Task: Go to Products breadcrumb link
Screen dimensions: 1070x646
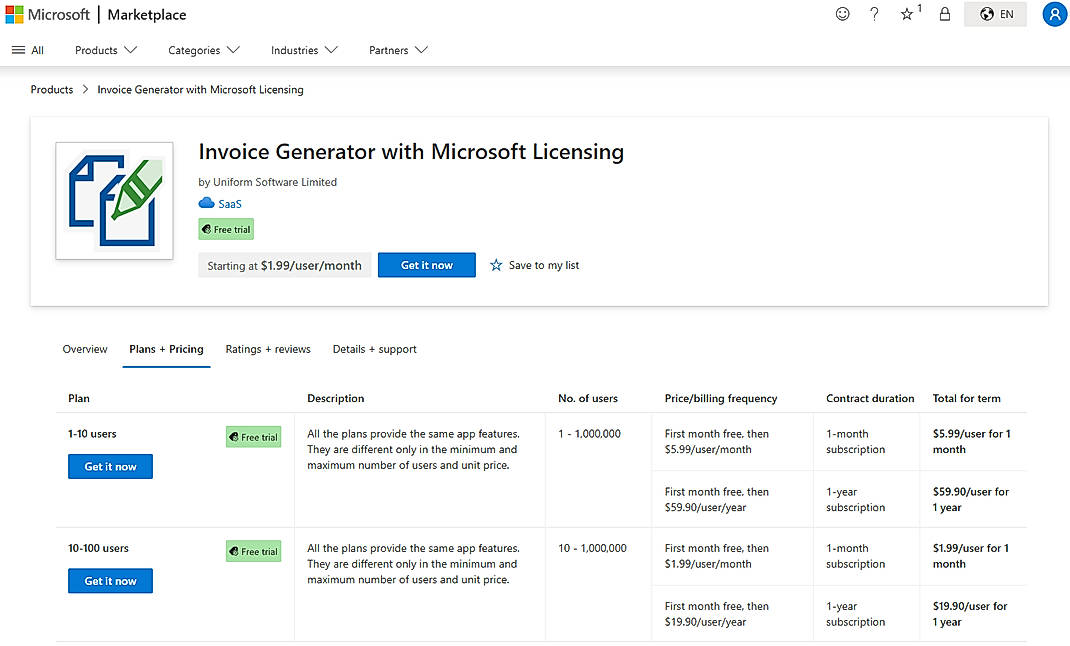Action: pos(52,89)
